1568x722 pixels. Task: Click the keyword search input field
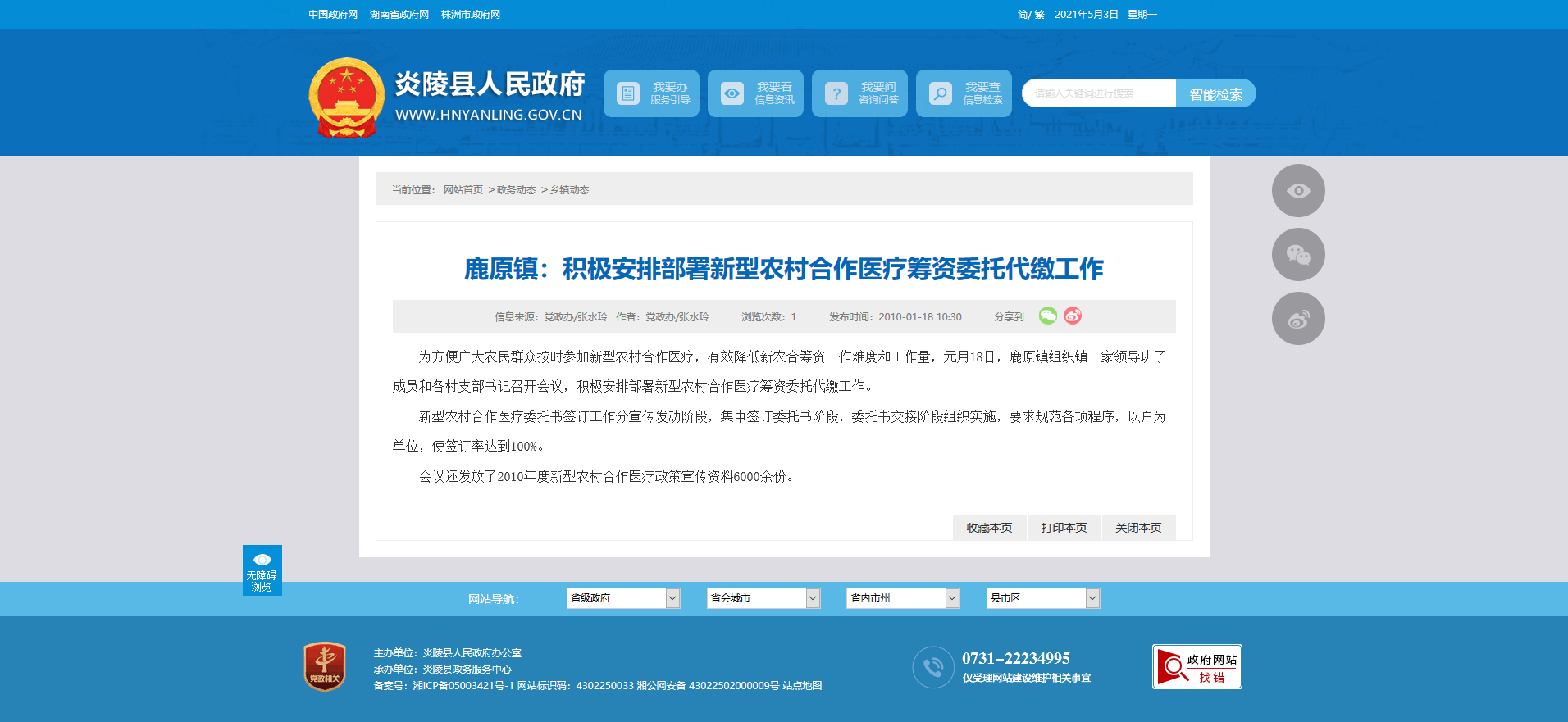click(x=1099, y=93)
